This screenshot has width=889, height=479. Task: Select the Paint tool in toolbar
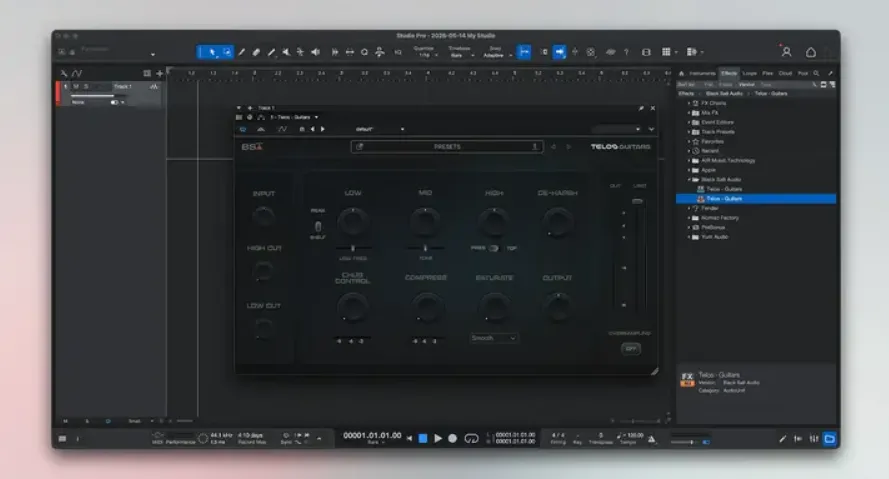click(x=271, y=52)
